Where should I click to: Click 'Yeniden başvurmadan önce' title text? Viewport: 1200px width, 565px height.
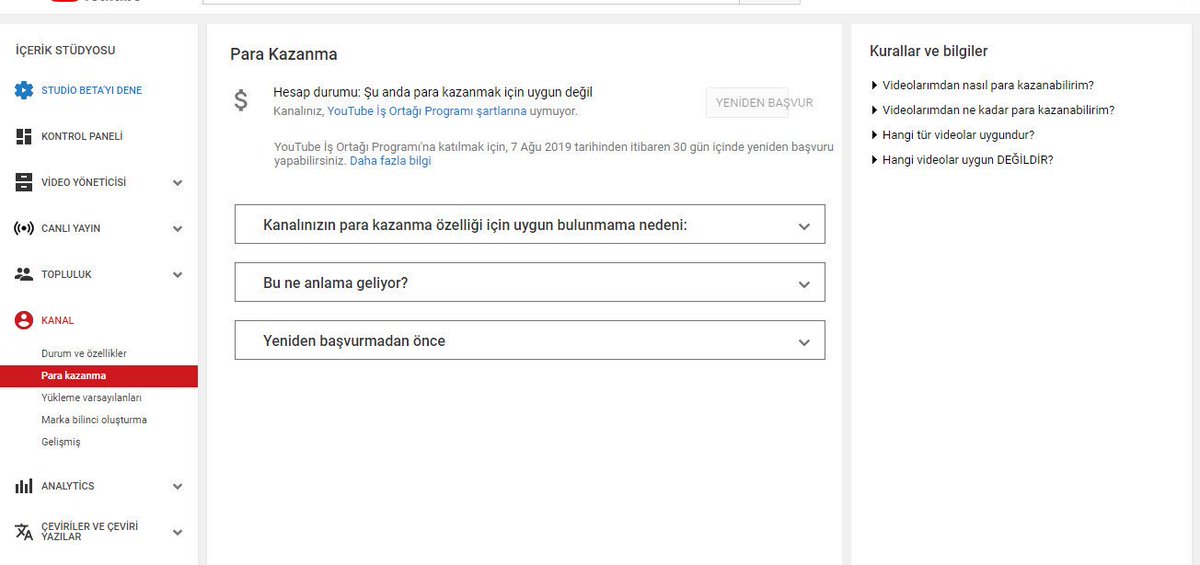354,341
